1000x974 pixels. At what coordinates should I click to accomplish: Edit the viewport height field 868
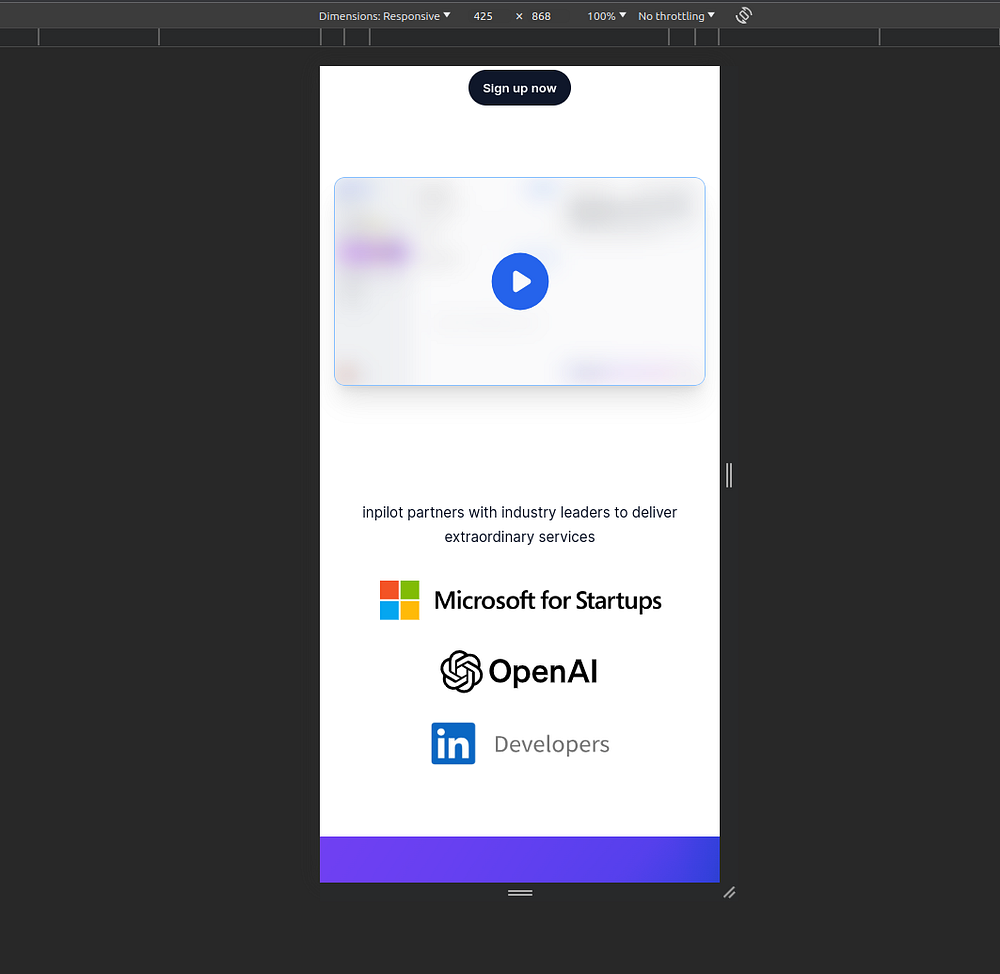coord(541,16)
